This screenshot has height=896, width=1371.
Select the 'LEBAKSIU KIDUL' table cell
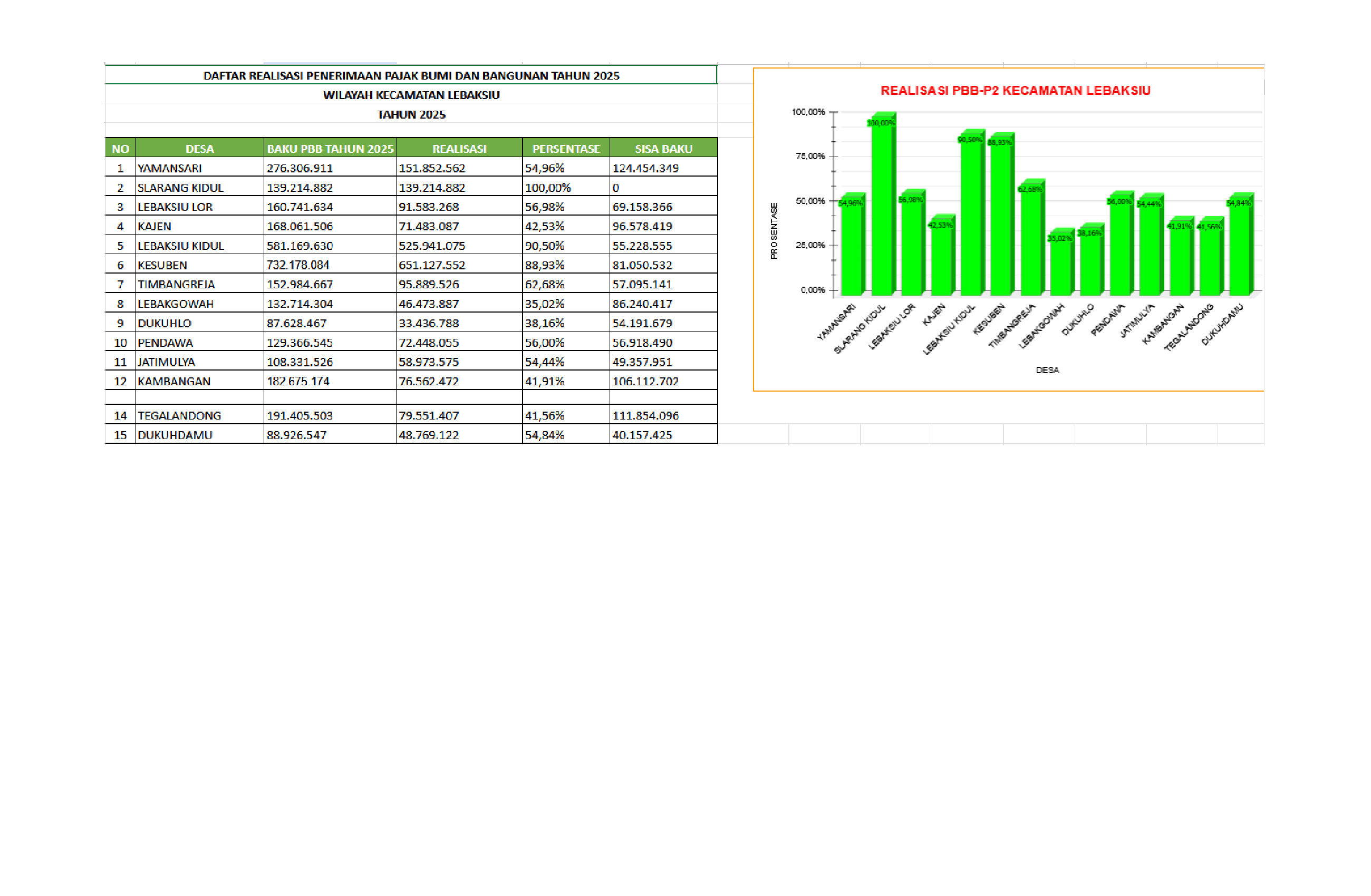pyautogui.click(x=199, y=245)
